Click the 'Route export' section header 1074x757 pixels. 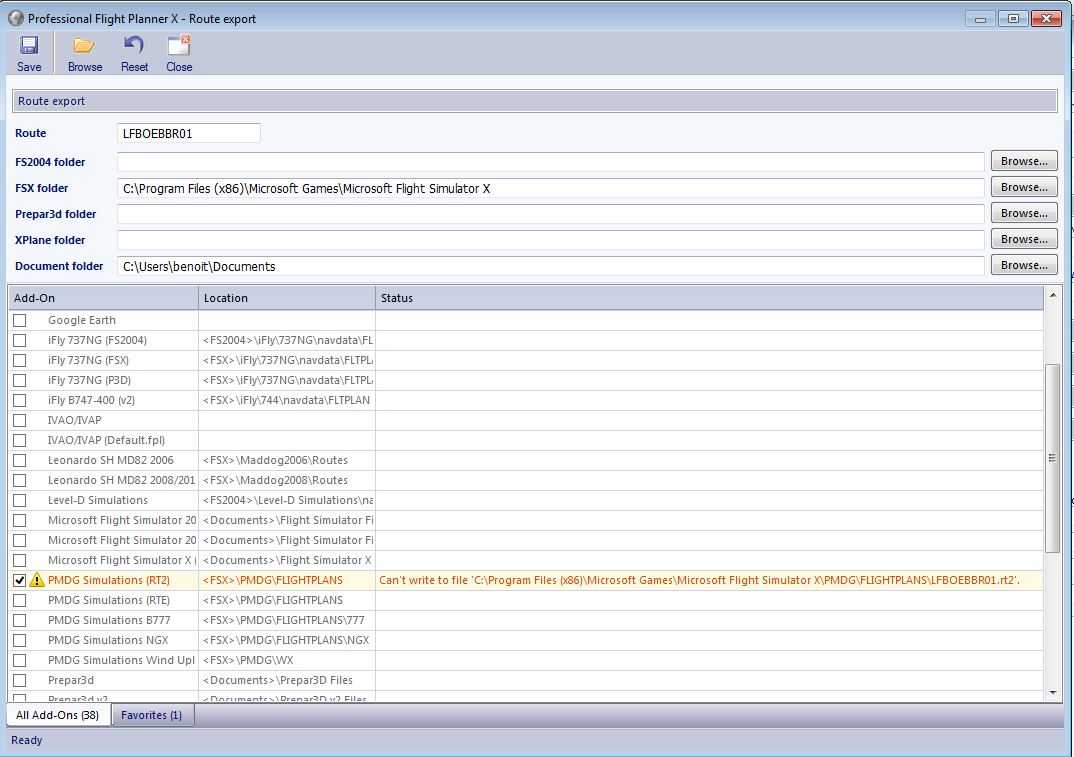[534, 101]
